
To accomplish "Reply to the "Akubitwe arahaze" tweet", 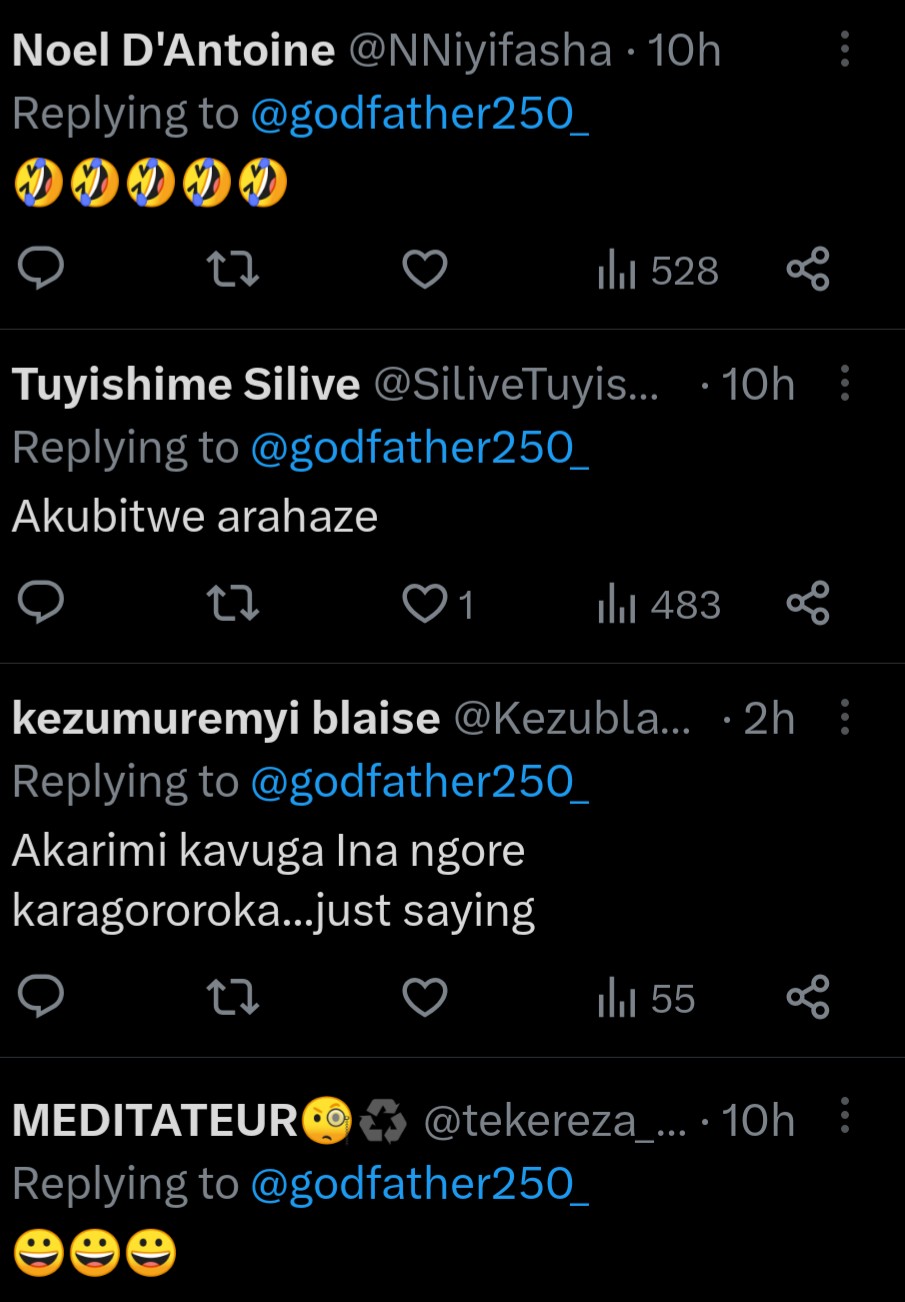I will pos(41,604).
